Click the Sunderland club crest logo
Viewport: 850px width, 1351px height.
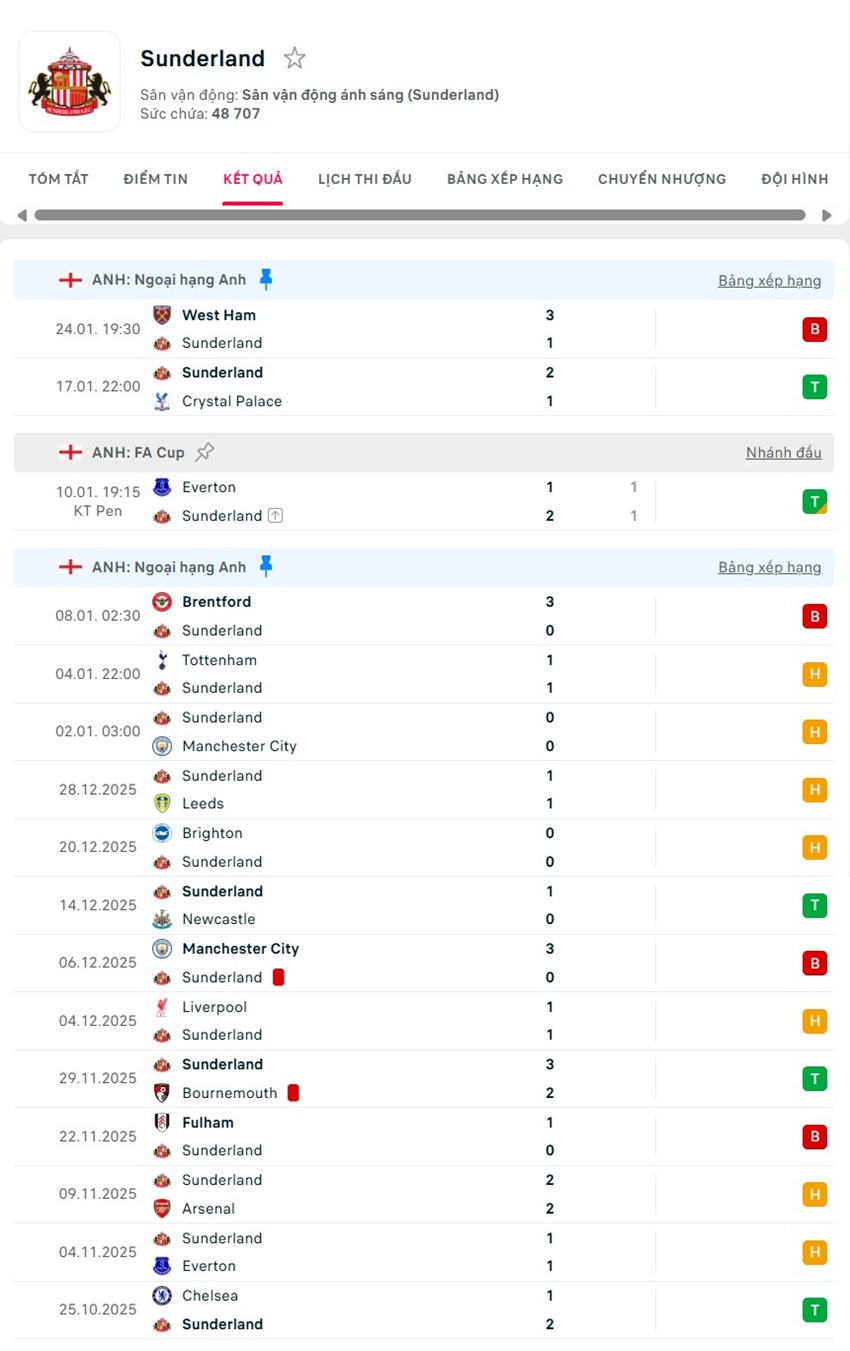[70, 82]
